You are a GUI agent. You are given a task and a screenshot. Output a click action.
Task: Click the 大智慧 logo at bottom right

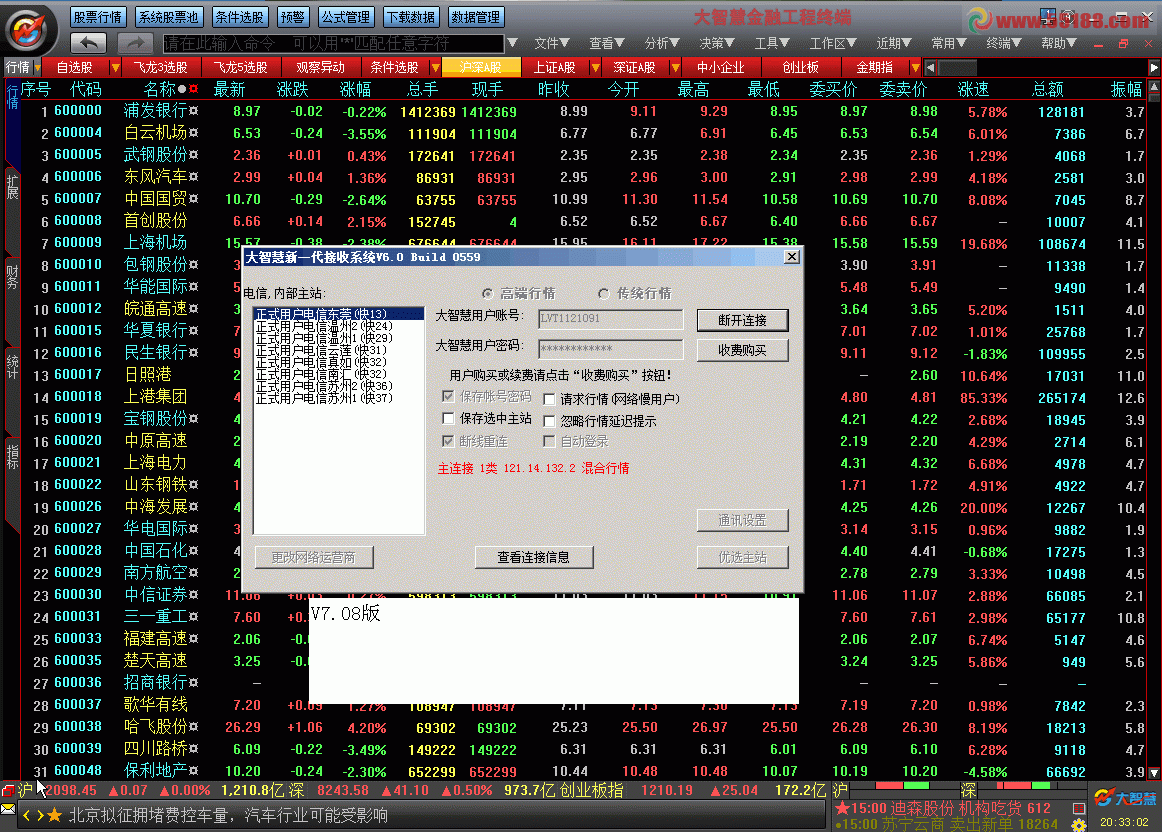(x=1125, y=798)
